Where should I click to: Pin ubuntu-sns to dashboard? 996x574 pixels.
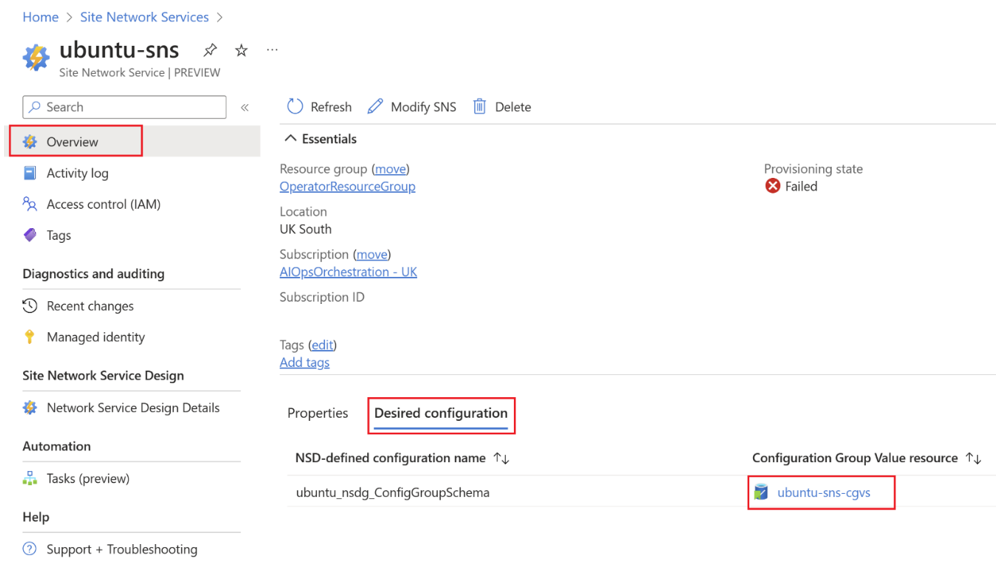pyautogui.click(x=210, y=50)
